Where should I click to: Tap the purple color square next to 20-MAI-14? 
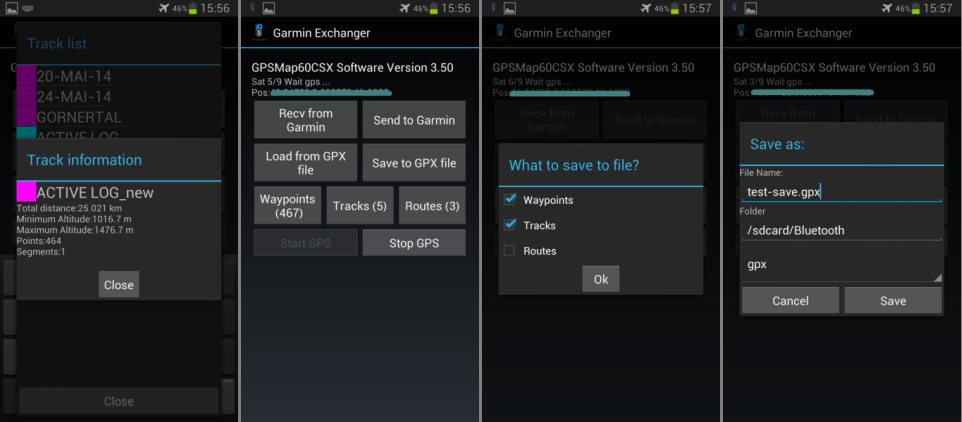[x=26, y=76]
